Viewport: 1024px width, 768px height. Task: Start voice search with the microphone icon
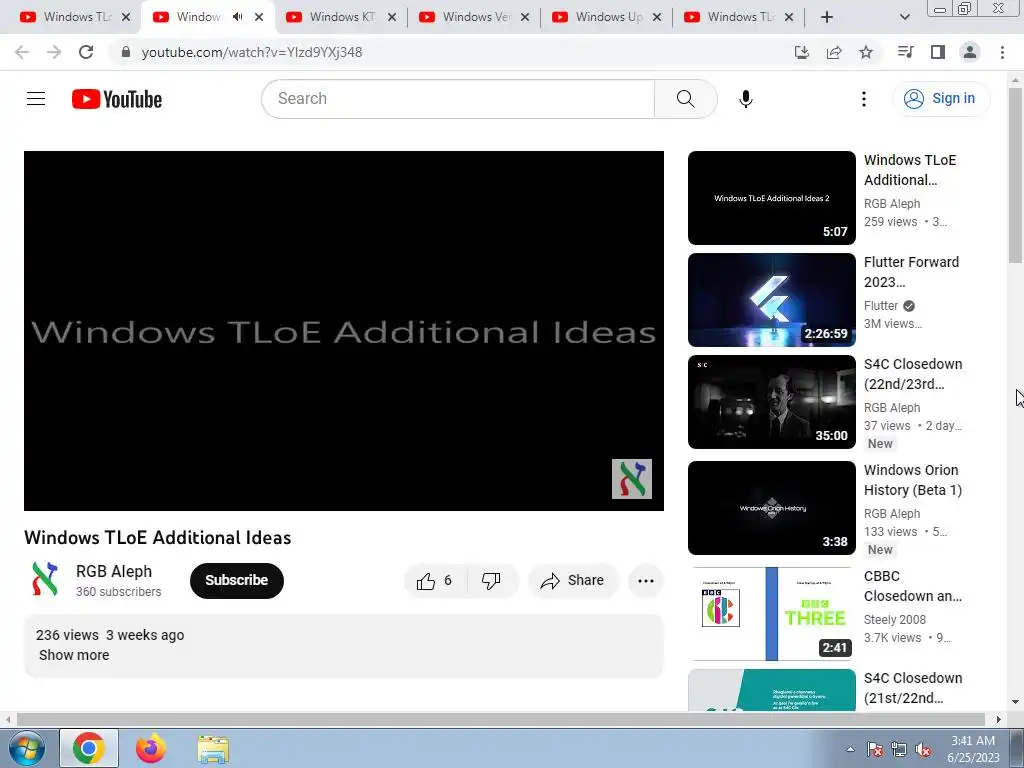pos(745,99)
